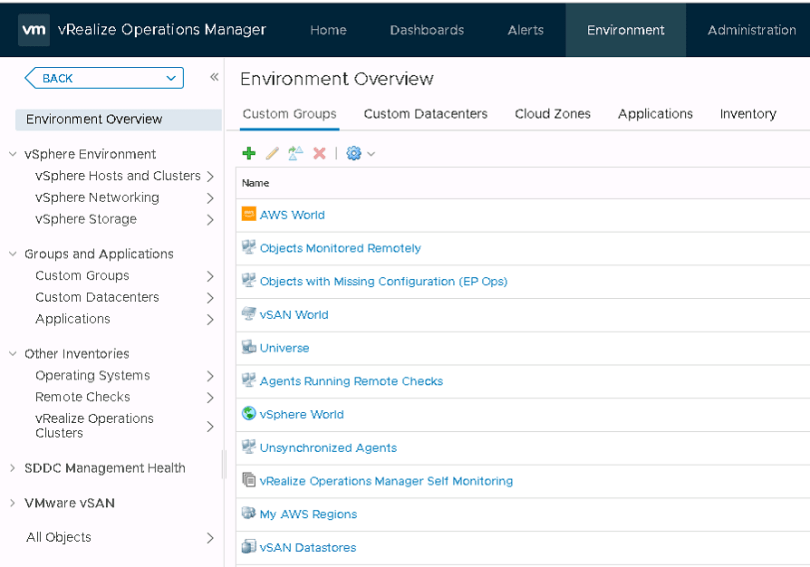Collapse the vSphere Environment section

[13, 154]
